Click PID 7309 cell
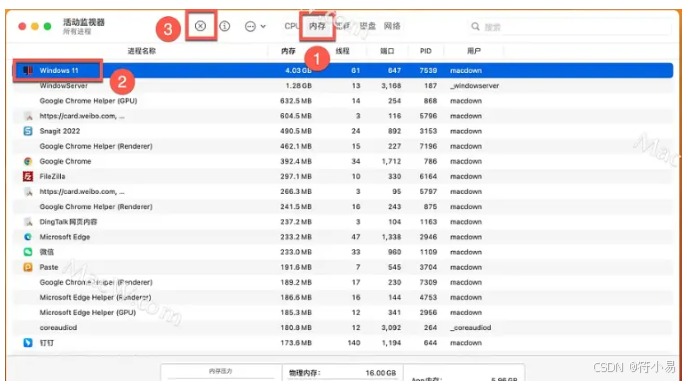This screenshot has height=381, width=684. (428, 282)
